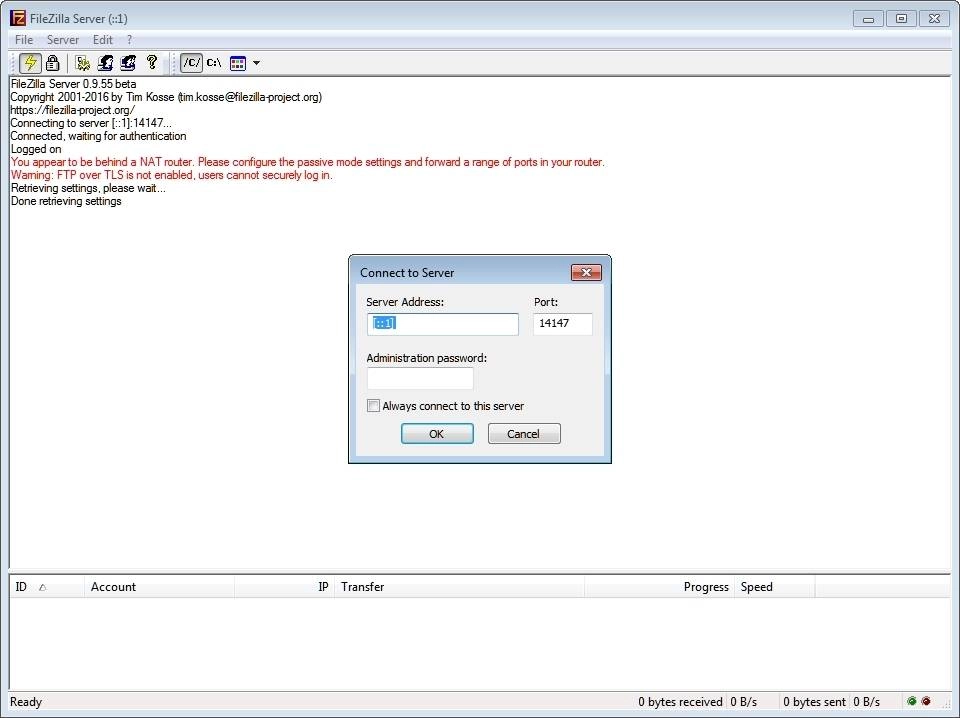Screen dimensions: 960x718
Task: Maximize the FileZilla Server window
Action: click(901, 19)
